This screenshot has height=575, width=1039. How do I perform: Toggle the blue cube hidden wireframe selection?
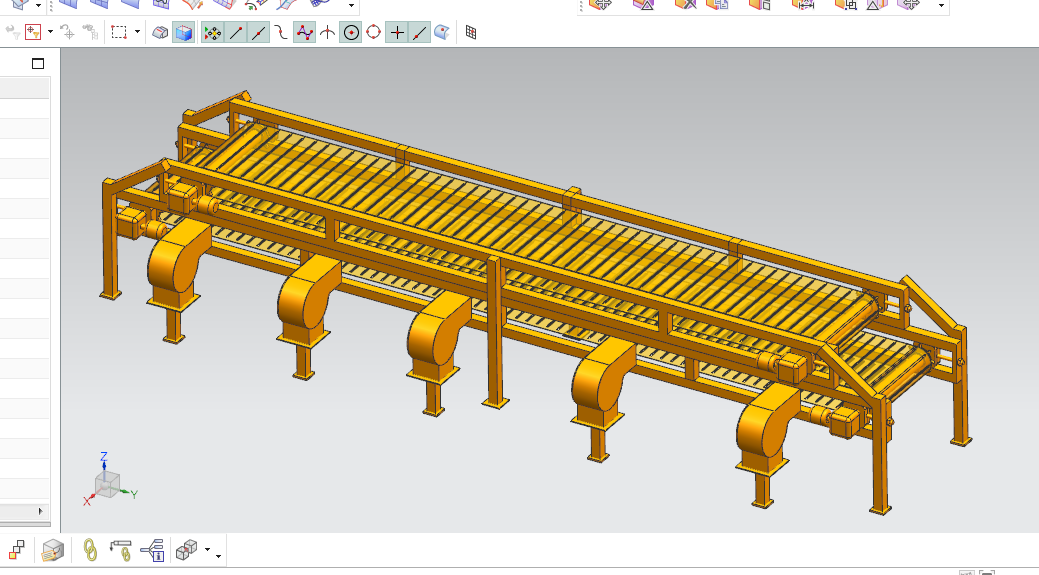183,32
